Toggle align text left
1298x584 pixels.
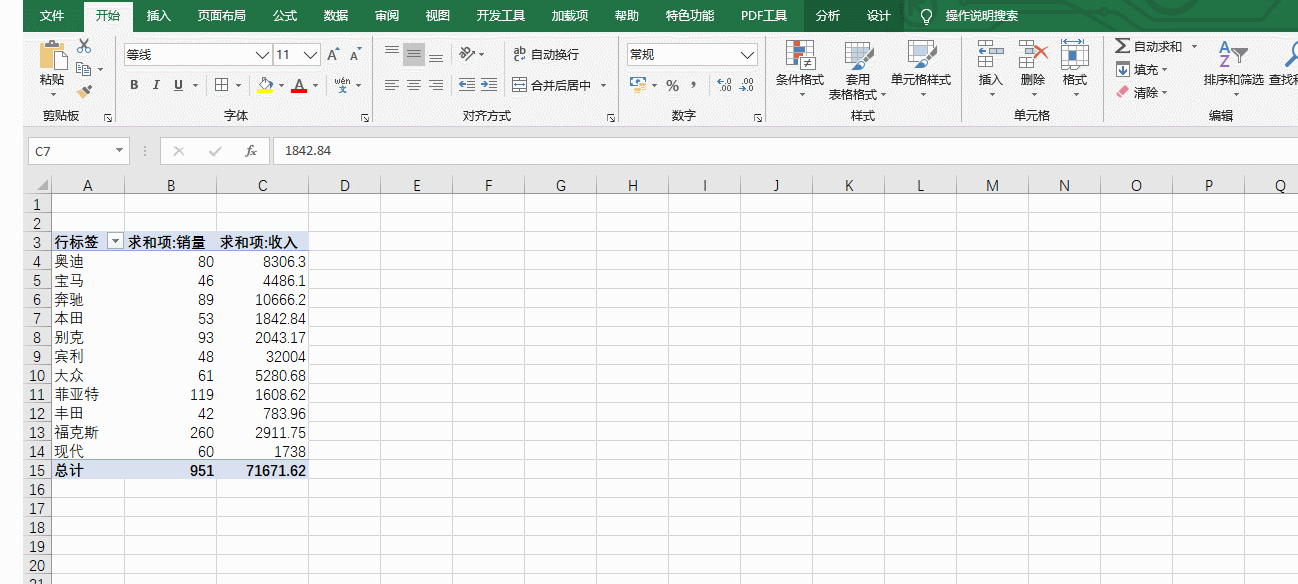tap(392, 86)
